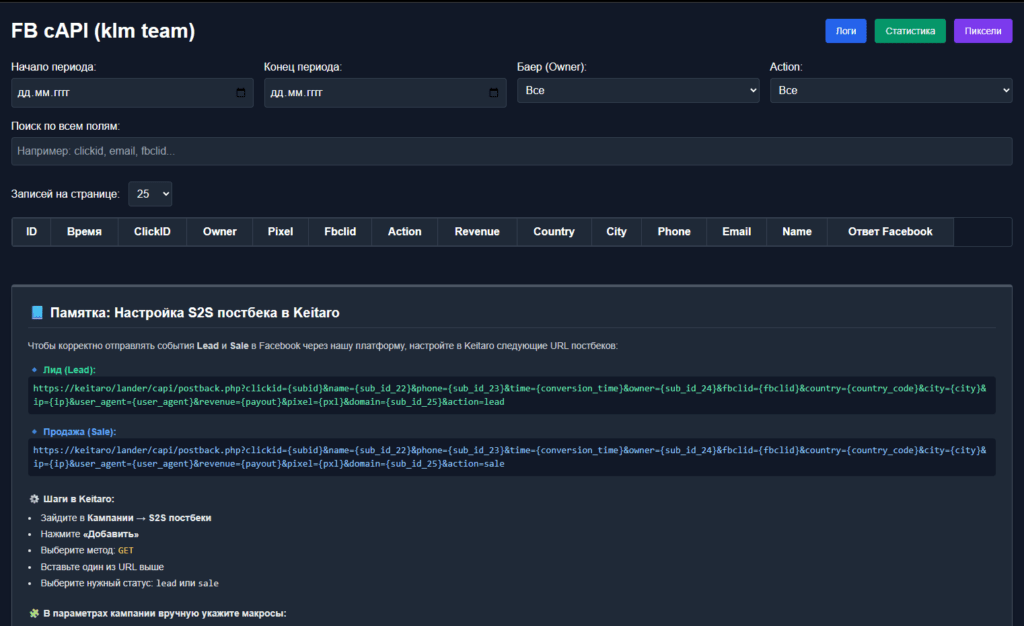This screenshot has height=626, width=1024.
Task: Click the puzzle icon beside В параметрах кампании
Action: [x=35, y=614]
